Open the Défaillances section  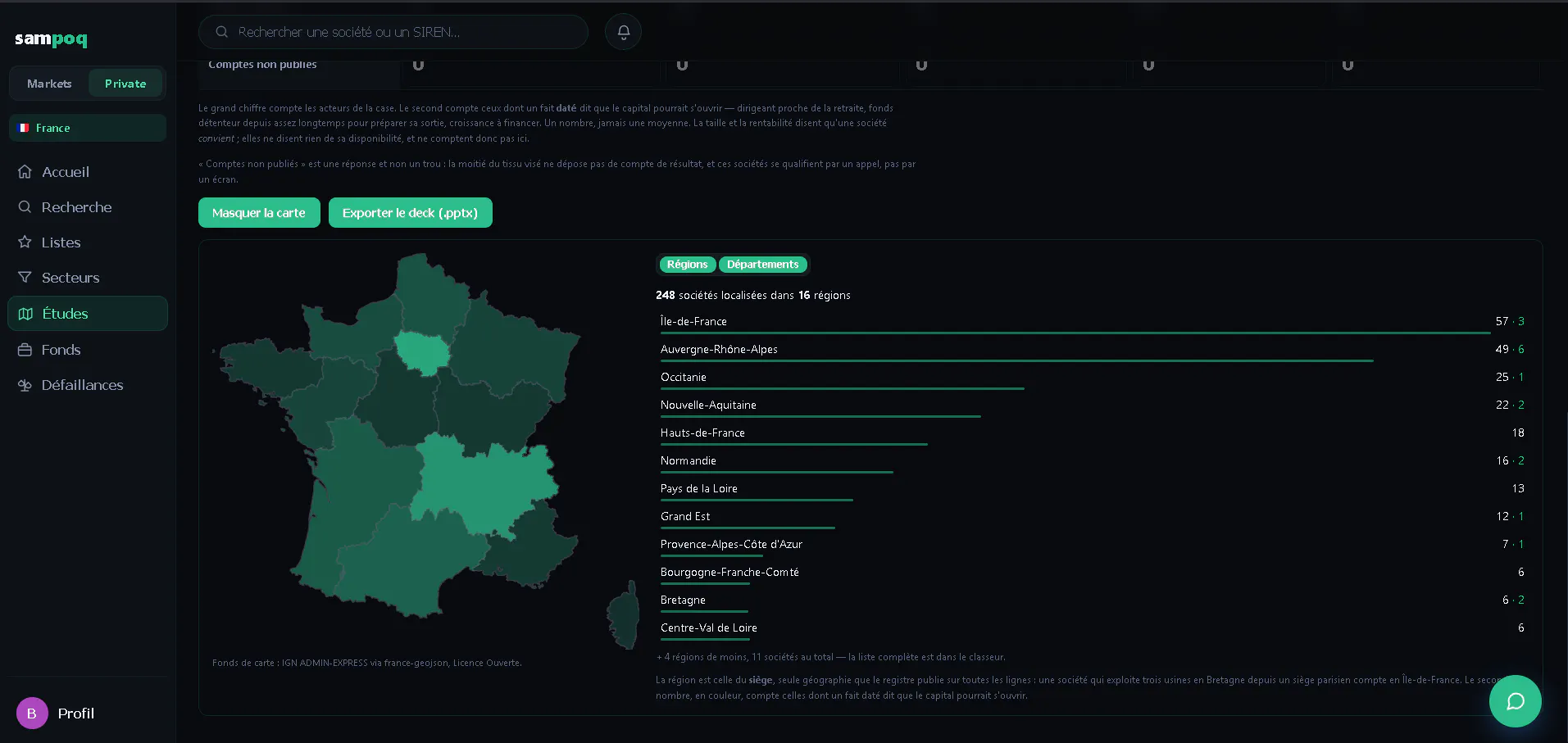[x=88, y=385]
